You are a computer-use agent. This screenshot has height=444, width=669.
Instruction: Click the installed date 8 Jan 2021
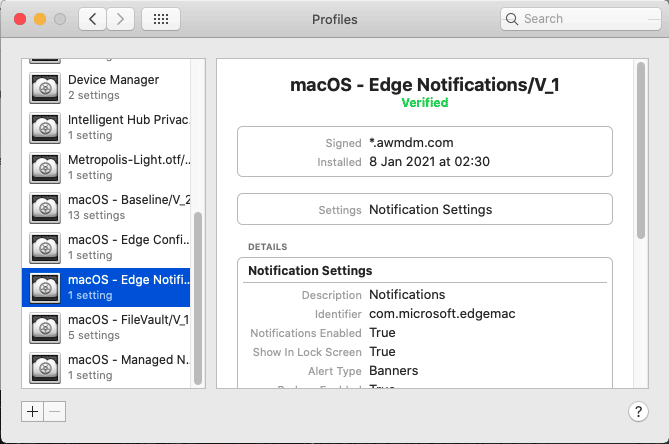tap(429, 162)
